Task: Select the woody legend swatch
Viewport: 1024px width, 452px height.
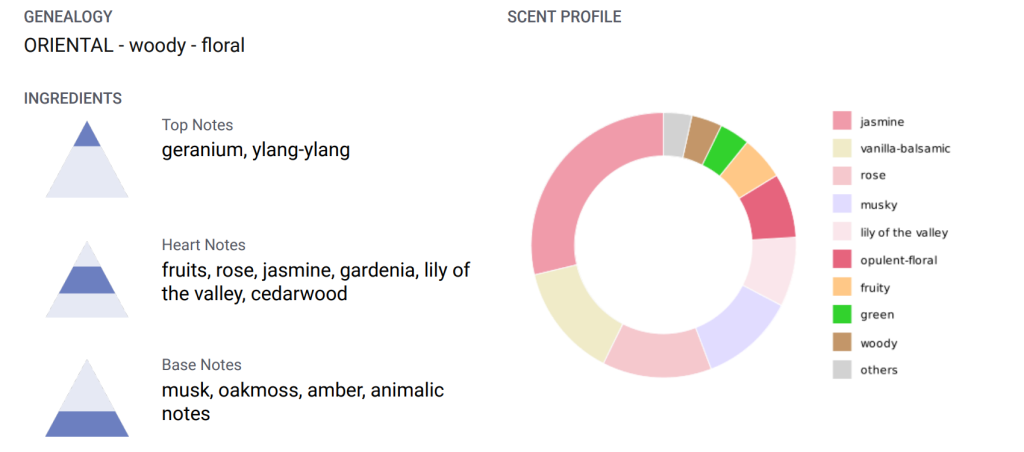Action: pyautogui.click(x=842, y=343)
